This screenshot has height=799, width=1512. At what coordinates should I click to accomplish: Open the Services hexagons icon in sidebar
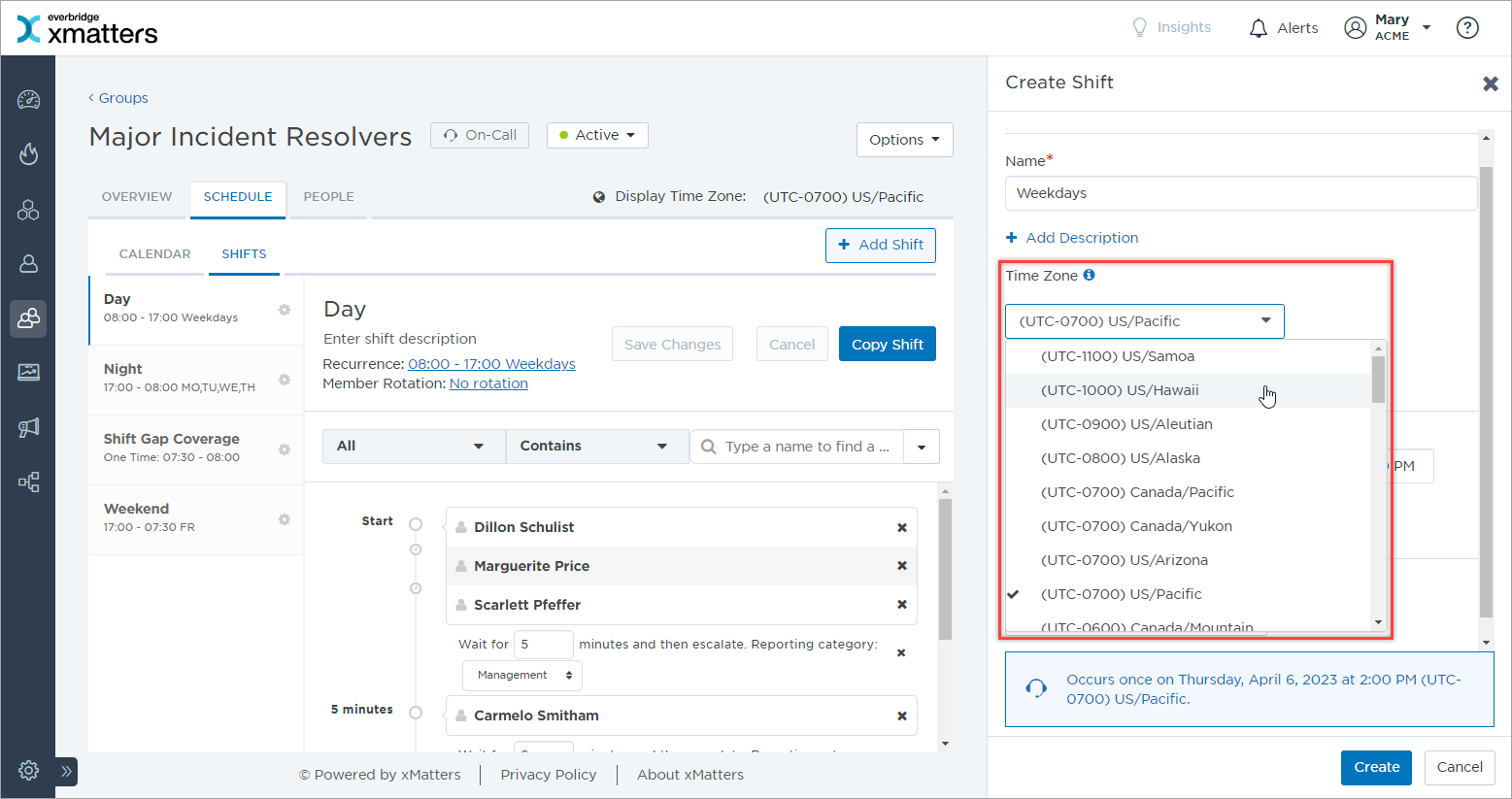click(28, 210)
